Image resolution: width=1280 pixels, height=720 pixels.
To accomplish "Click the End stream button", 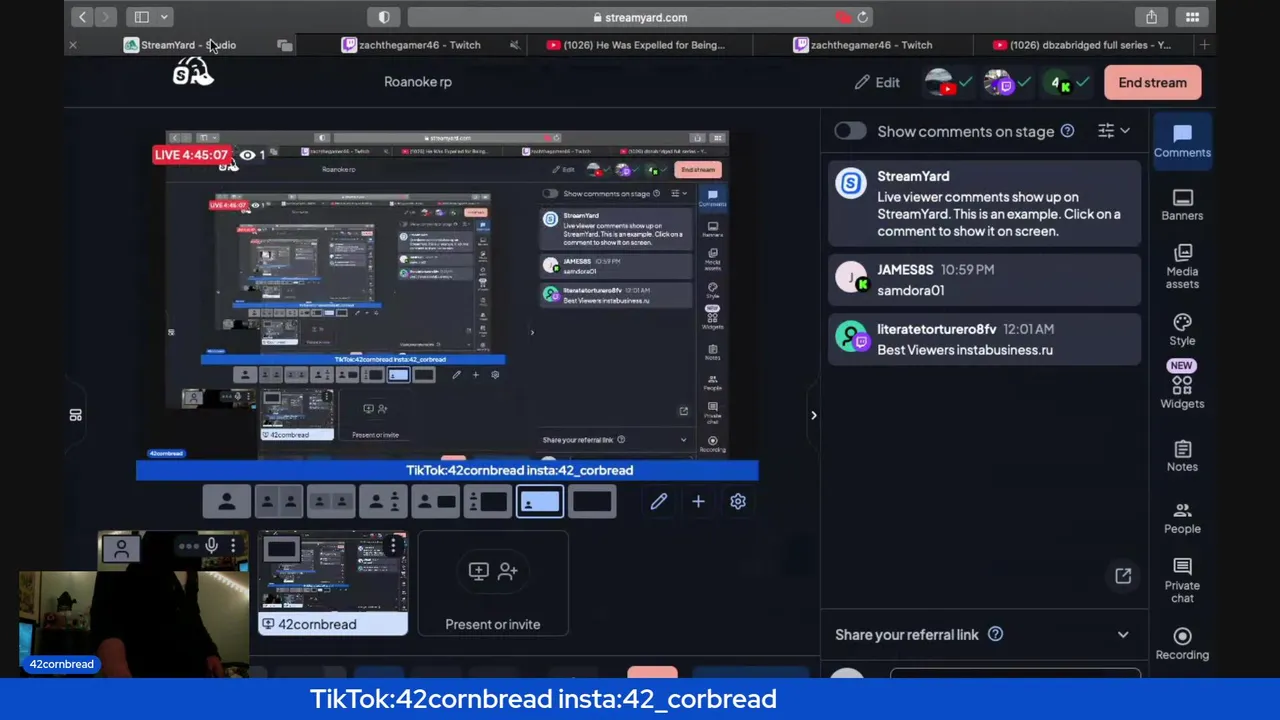I will pyautogui.click(x=1152, y=83).
